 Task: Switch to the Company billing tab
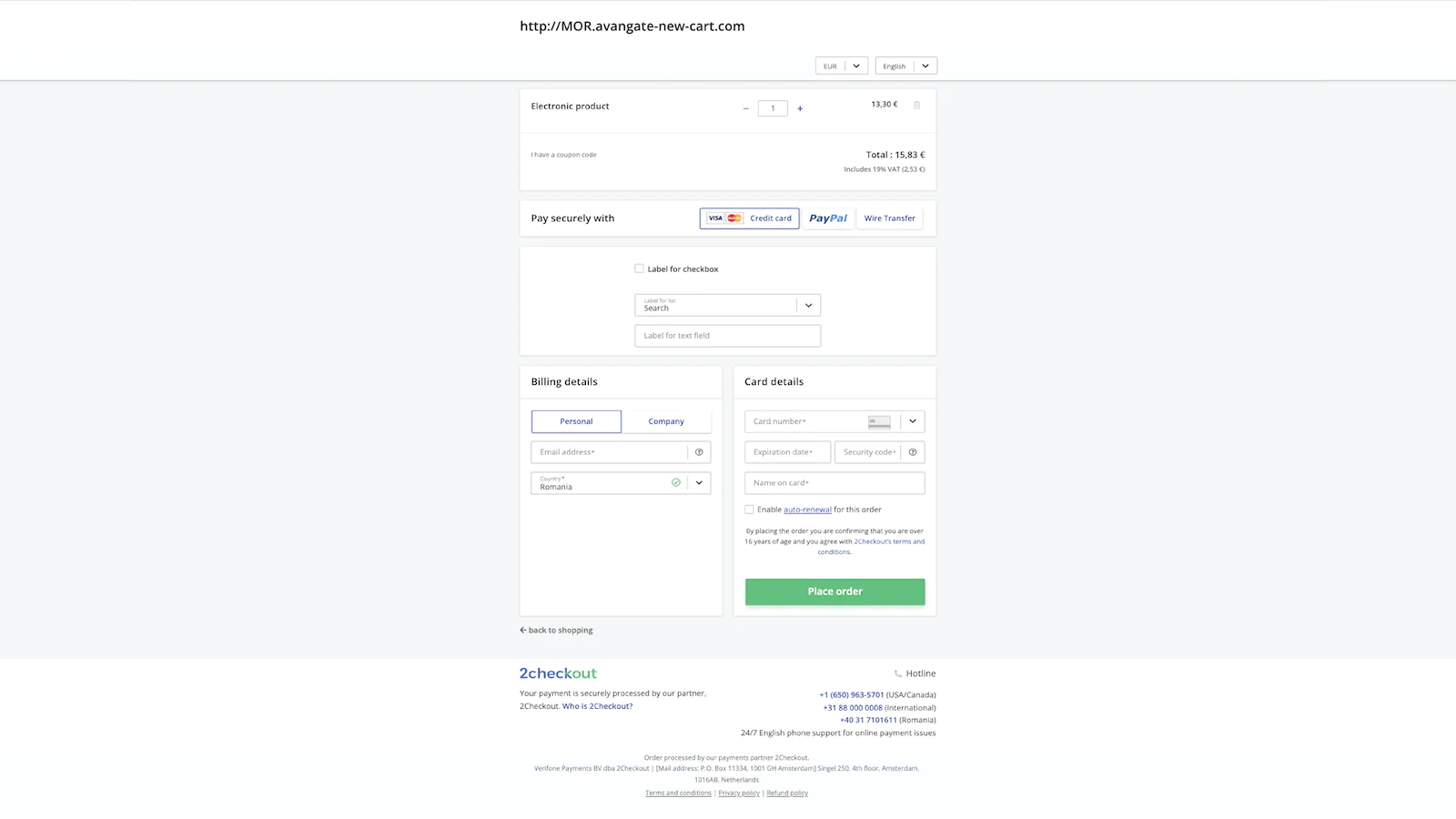pos(666,421)
